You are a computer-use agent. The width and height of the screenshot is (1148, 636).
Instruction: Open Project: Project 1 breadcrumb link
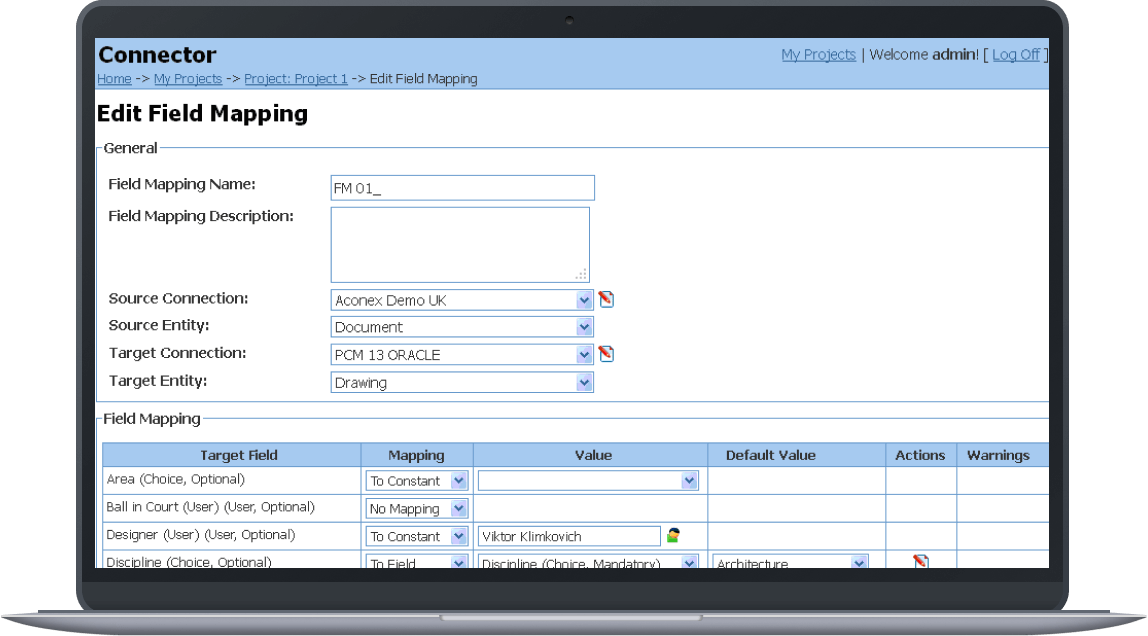295,78
